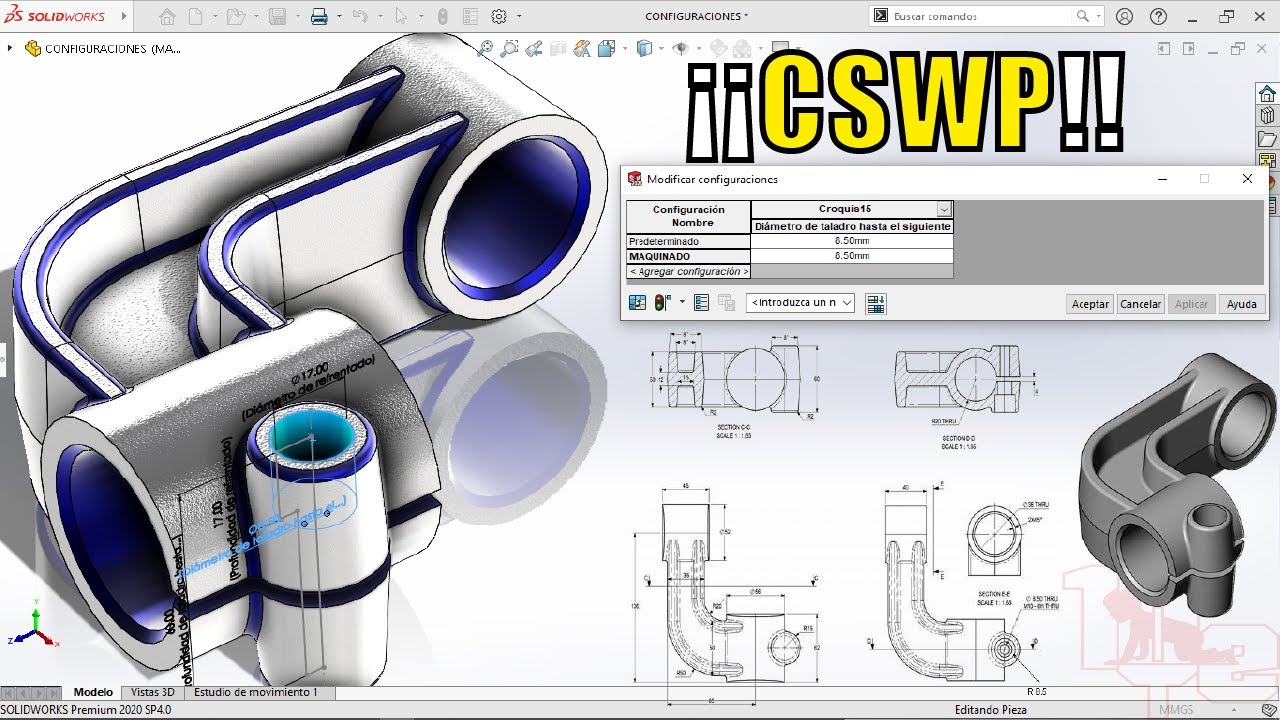Open the search options dropdown arrow
This screenshot has width=1280, height=720.
coord(1099,16)
